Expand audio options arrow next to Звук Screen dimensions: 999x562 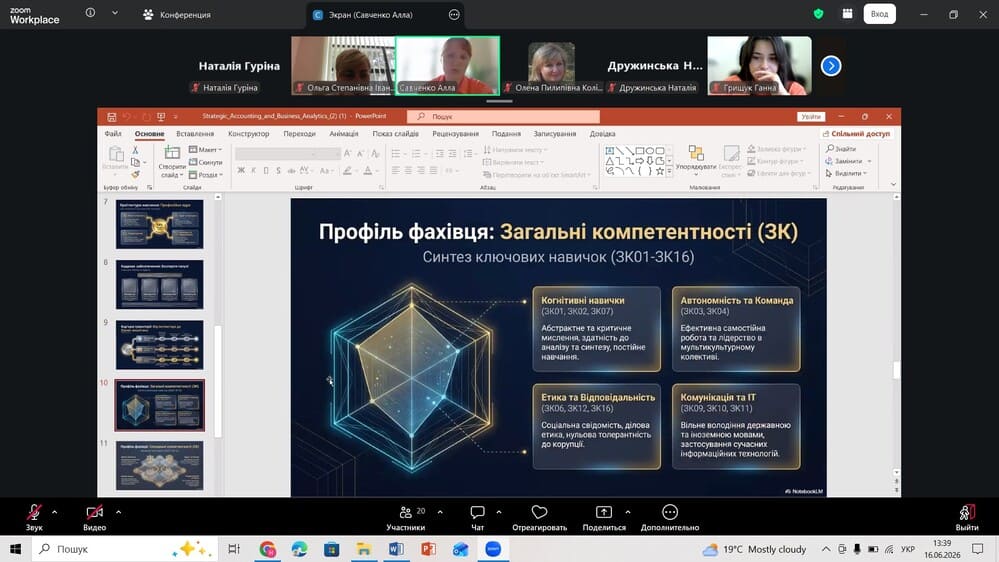point(54,512)
